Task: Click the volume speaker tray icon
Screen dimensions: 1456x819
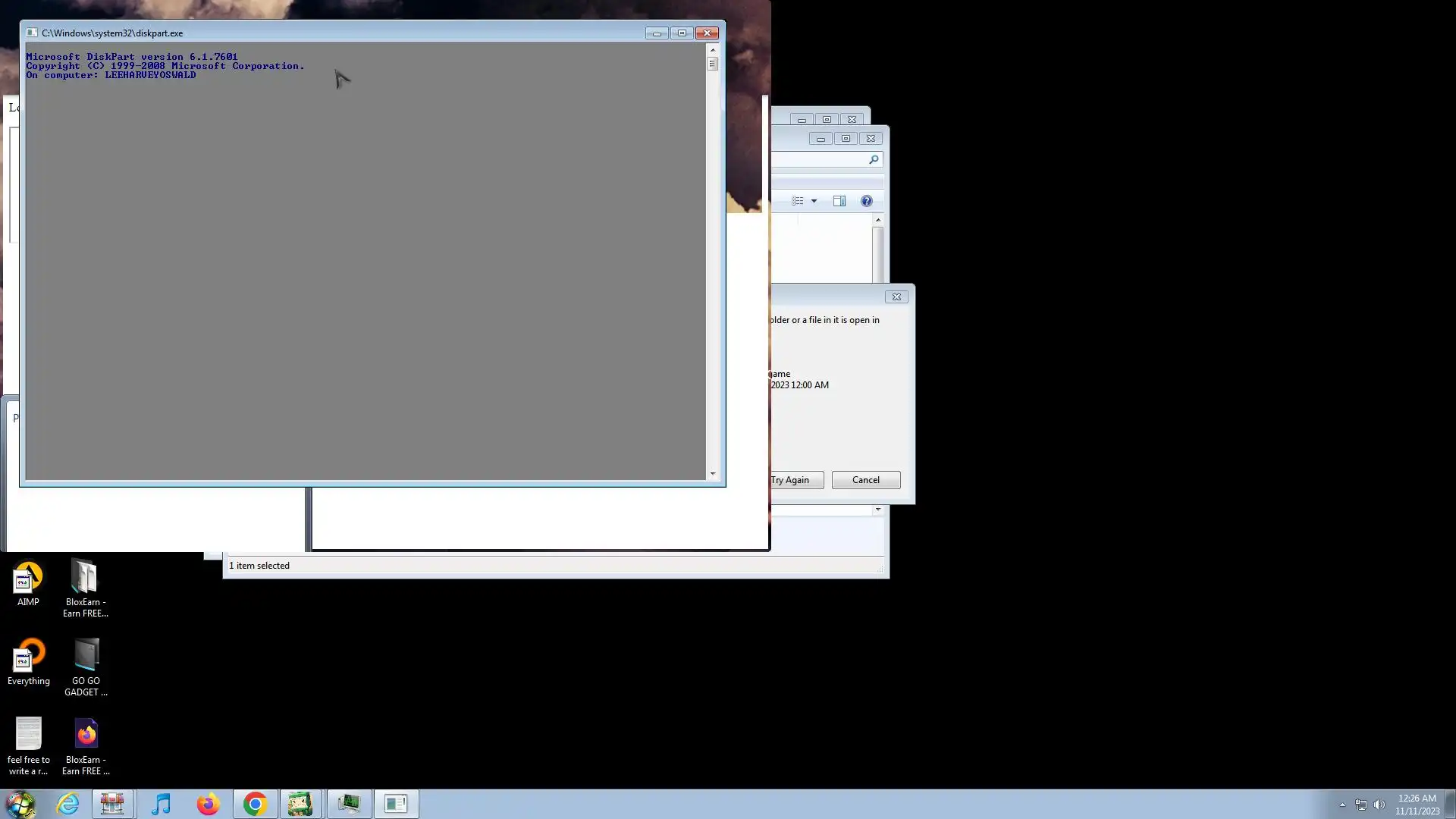Action: [1379, 805]
